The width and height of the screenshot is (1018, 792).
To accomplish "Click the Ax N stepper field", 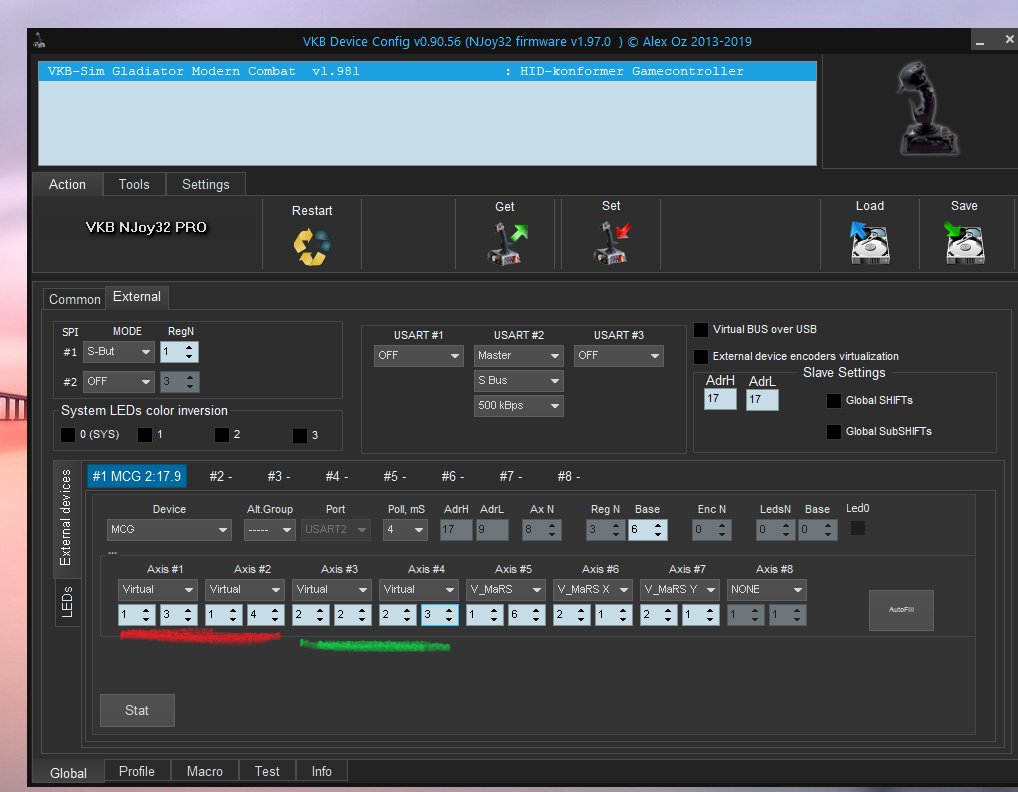I will coord(541,530).
